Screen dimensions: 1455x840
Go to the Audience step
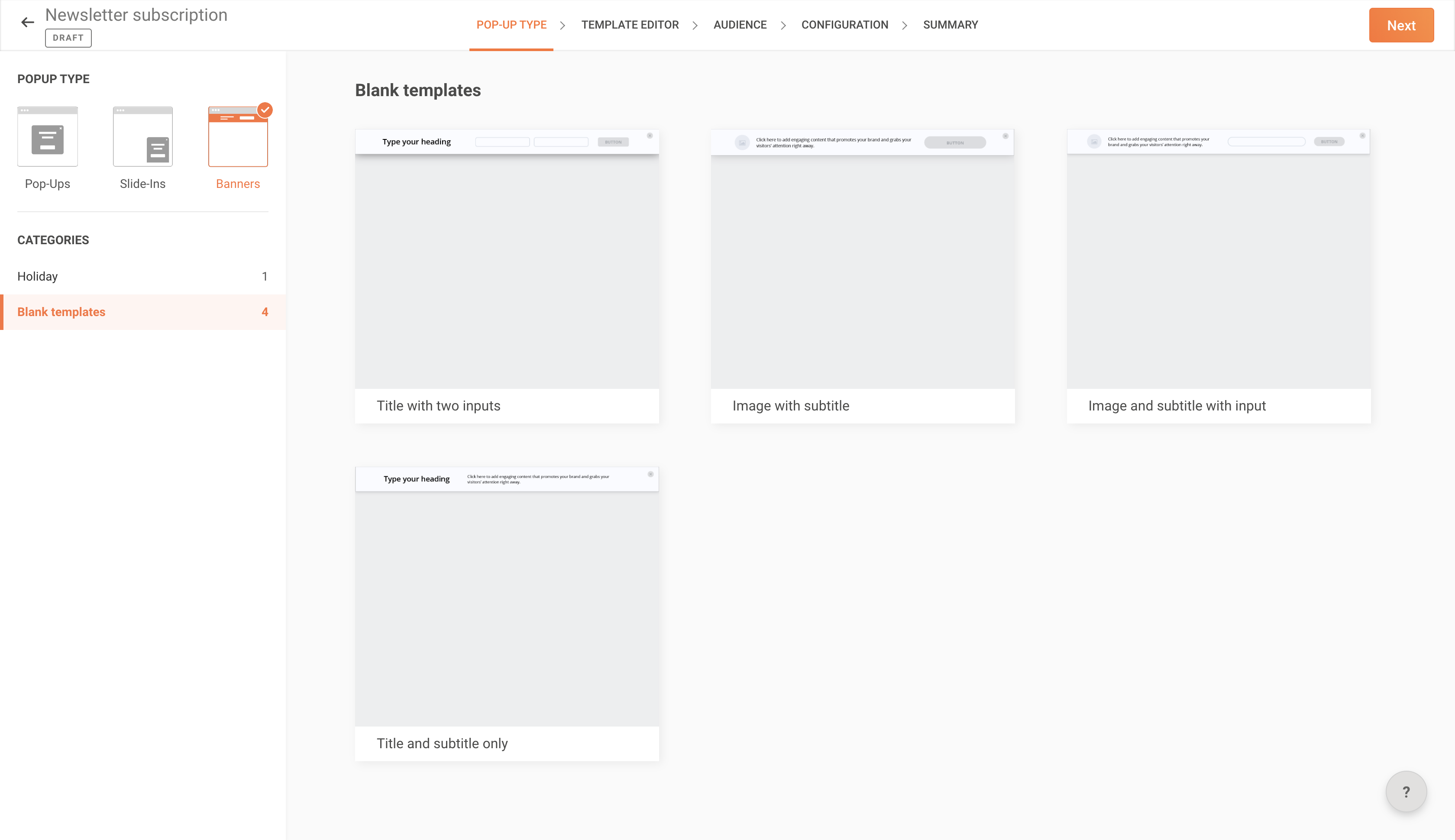point(740,25)
